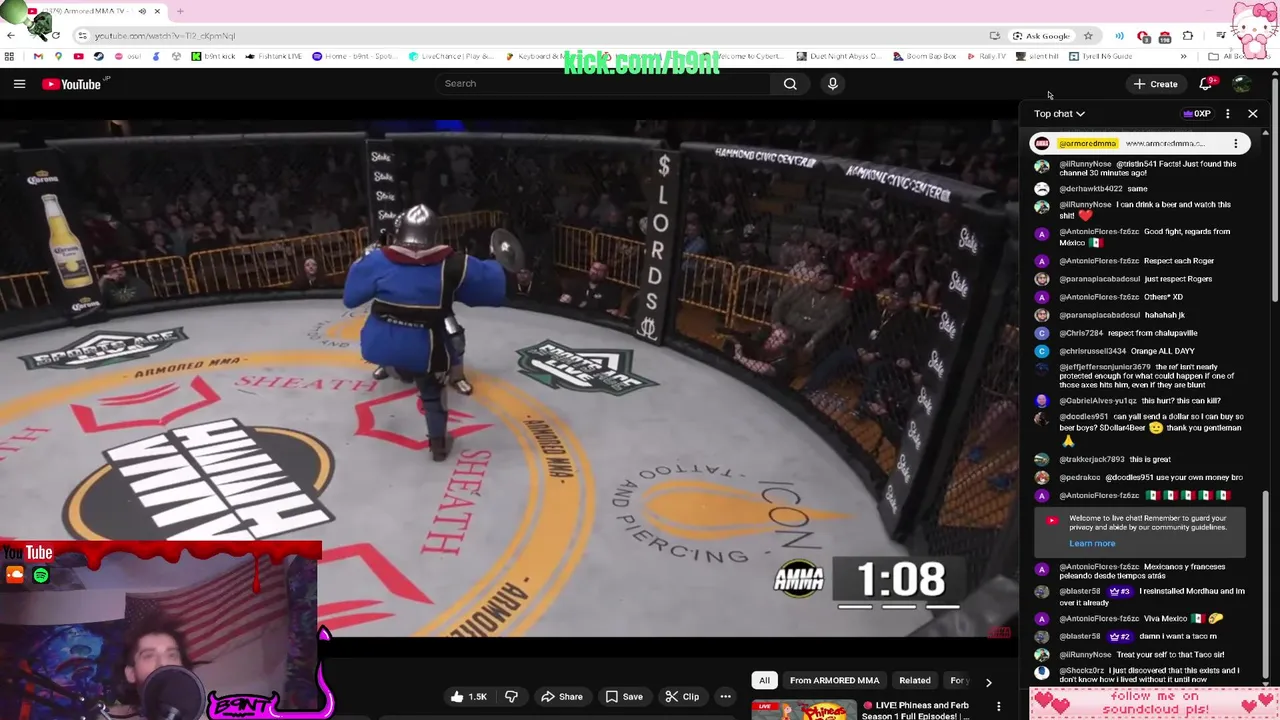
Task: Start voice search with the microphone icon
Action: (832, 84)
